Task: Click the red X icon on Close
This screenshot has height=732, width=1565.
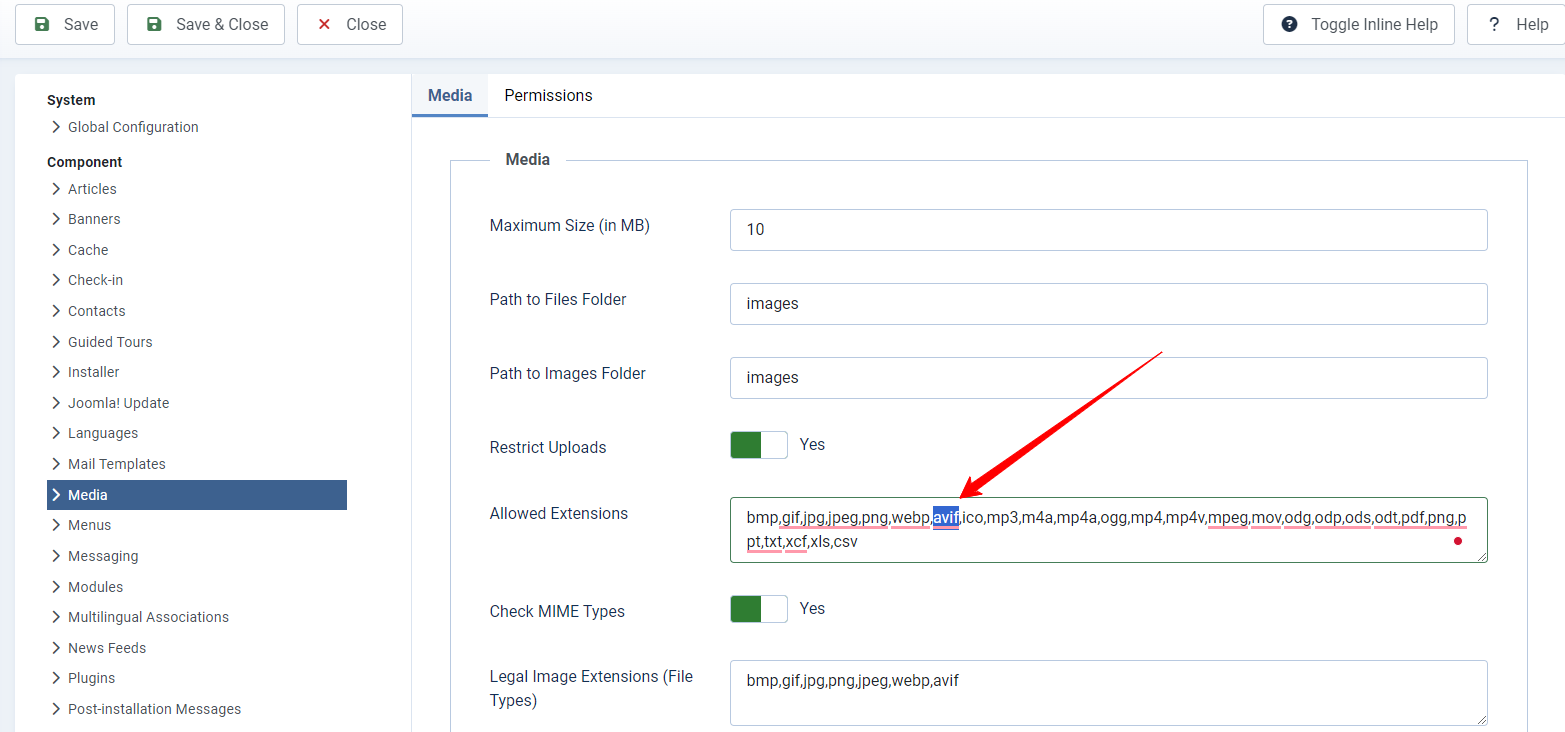Action: (x=324, y=25)
